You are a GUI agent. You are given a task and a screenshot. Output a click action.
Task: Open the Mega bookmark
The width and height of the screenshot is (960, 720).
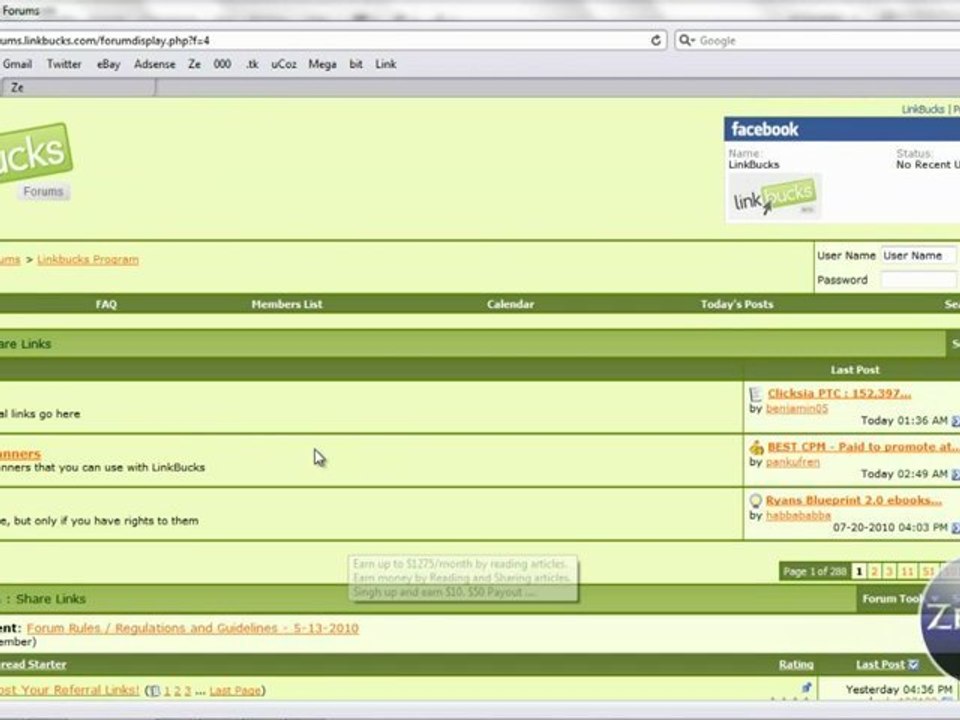(x=322, y=64)
